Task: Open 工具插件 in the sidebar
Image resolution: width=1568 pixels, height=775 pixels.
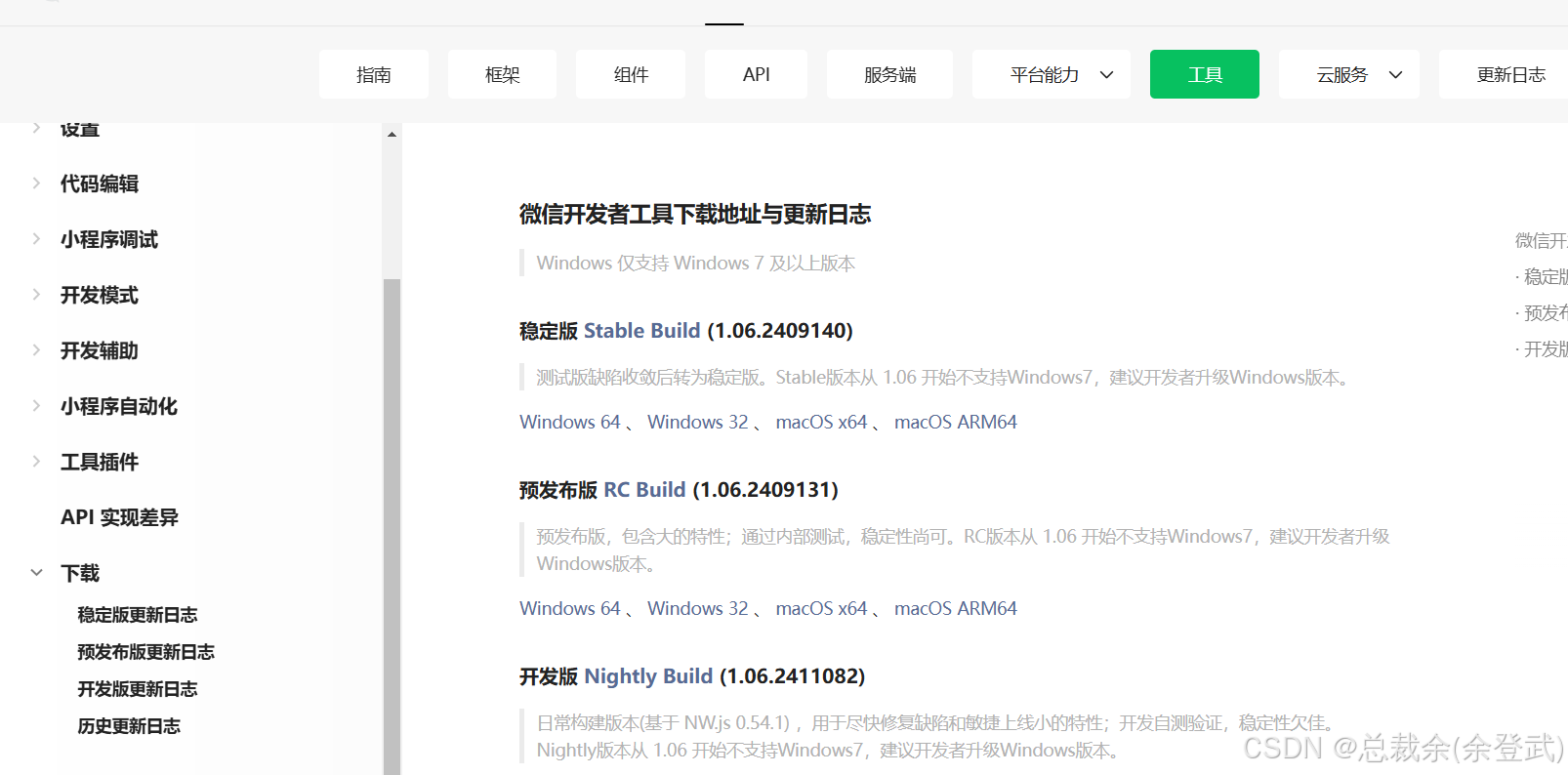Action: click(100, 462)
